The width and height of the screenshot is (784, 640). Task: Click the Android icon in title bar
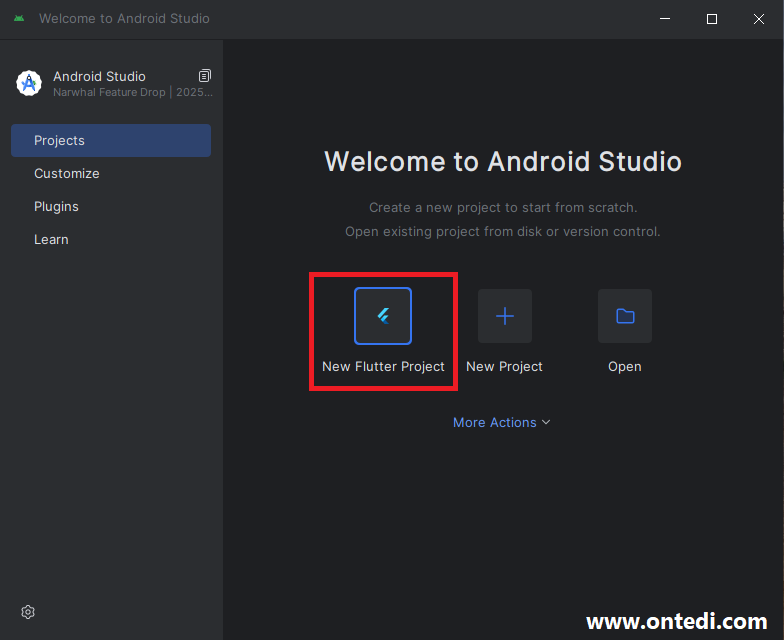[x=19, y=18]
